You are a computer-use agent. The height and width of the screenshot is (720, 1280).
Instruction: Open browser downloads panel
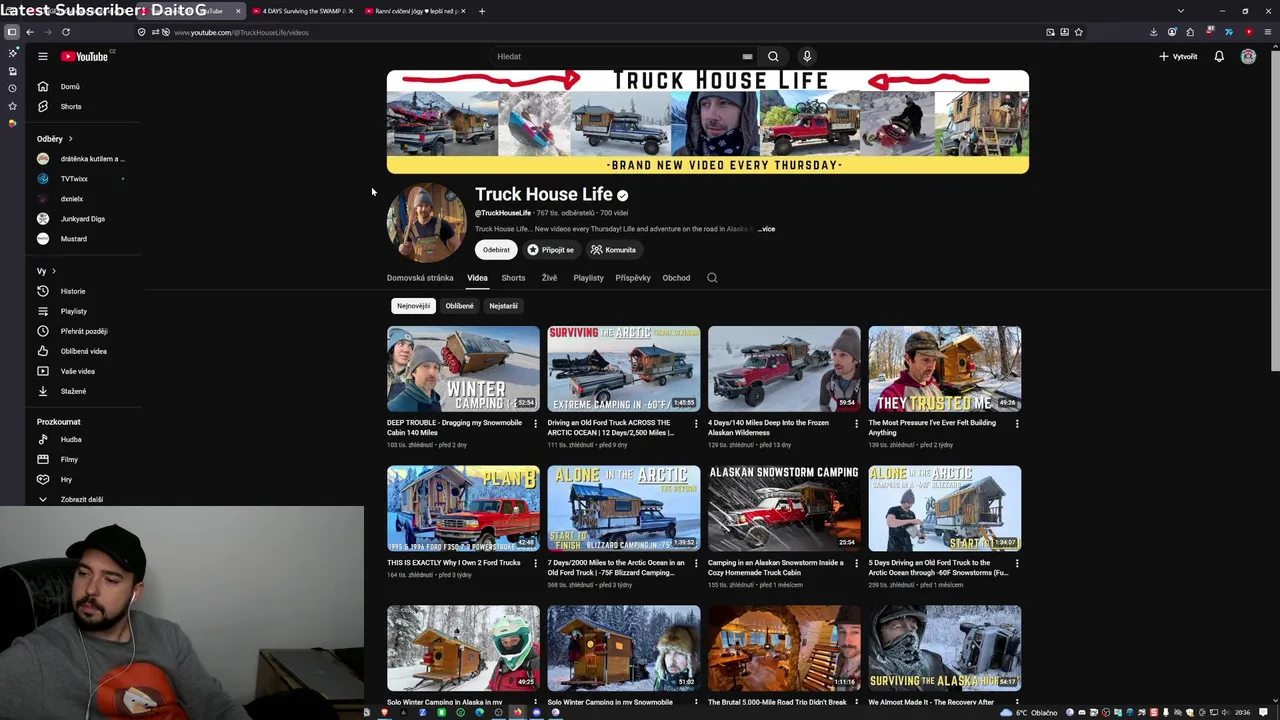click(x=1154, y=32)
